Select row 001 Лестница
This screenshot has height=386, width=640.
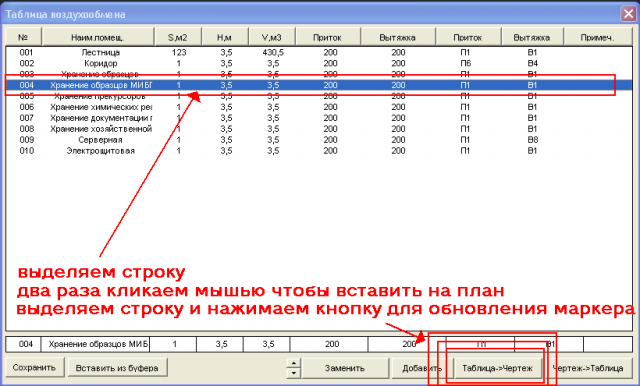318,52
